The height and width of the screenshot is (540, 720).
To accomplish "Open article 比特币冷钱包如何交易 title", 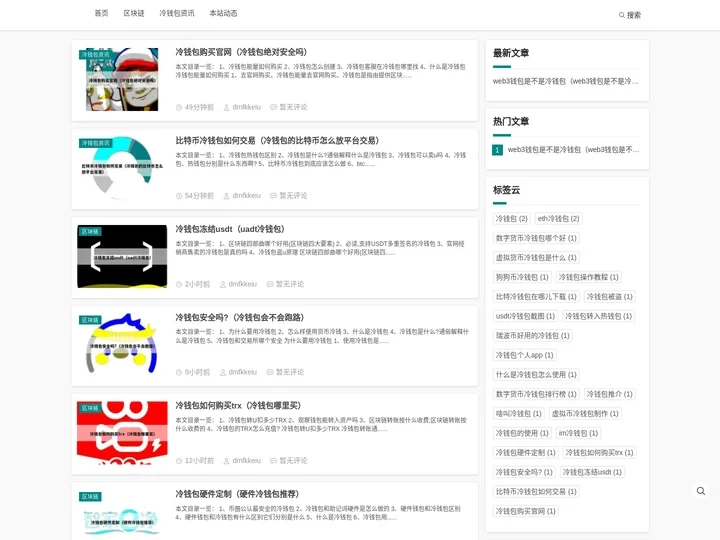I will 277,141.
